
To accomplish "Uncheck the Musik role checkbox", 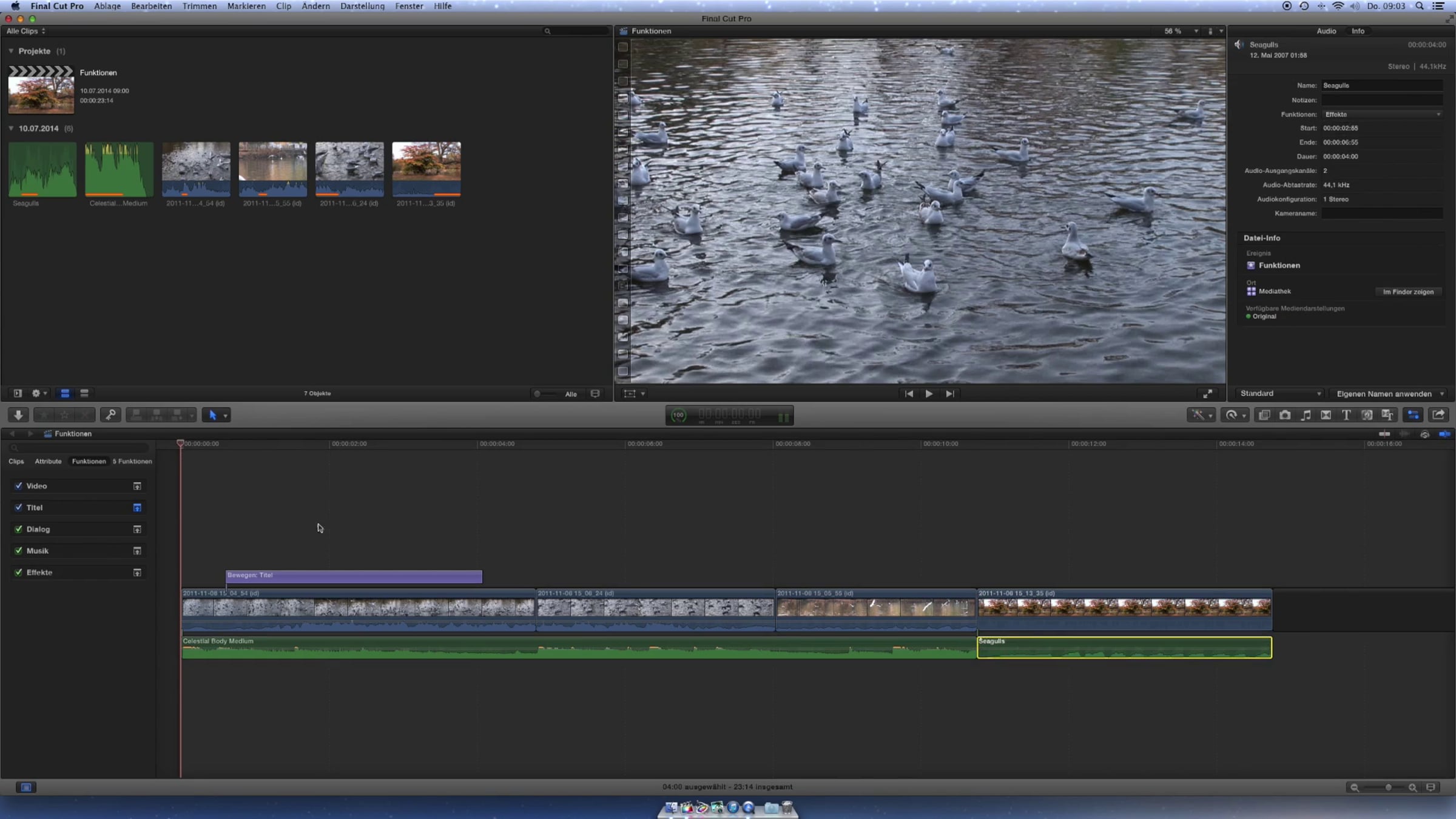I will [19, 551].
